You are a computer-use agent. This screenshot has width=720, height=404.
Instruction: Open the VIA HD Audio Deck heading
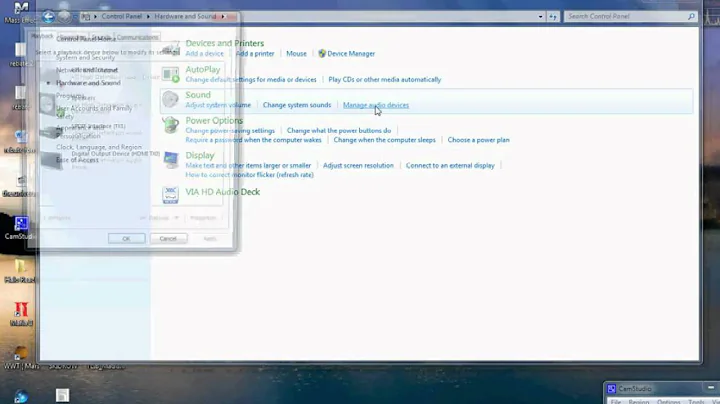tap(223, 192)
